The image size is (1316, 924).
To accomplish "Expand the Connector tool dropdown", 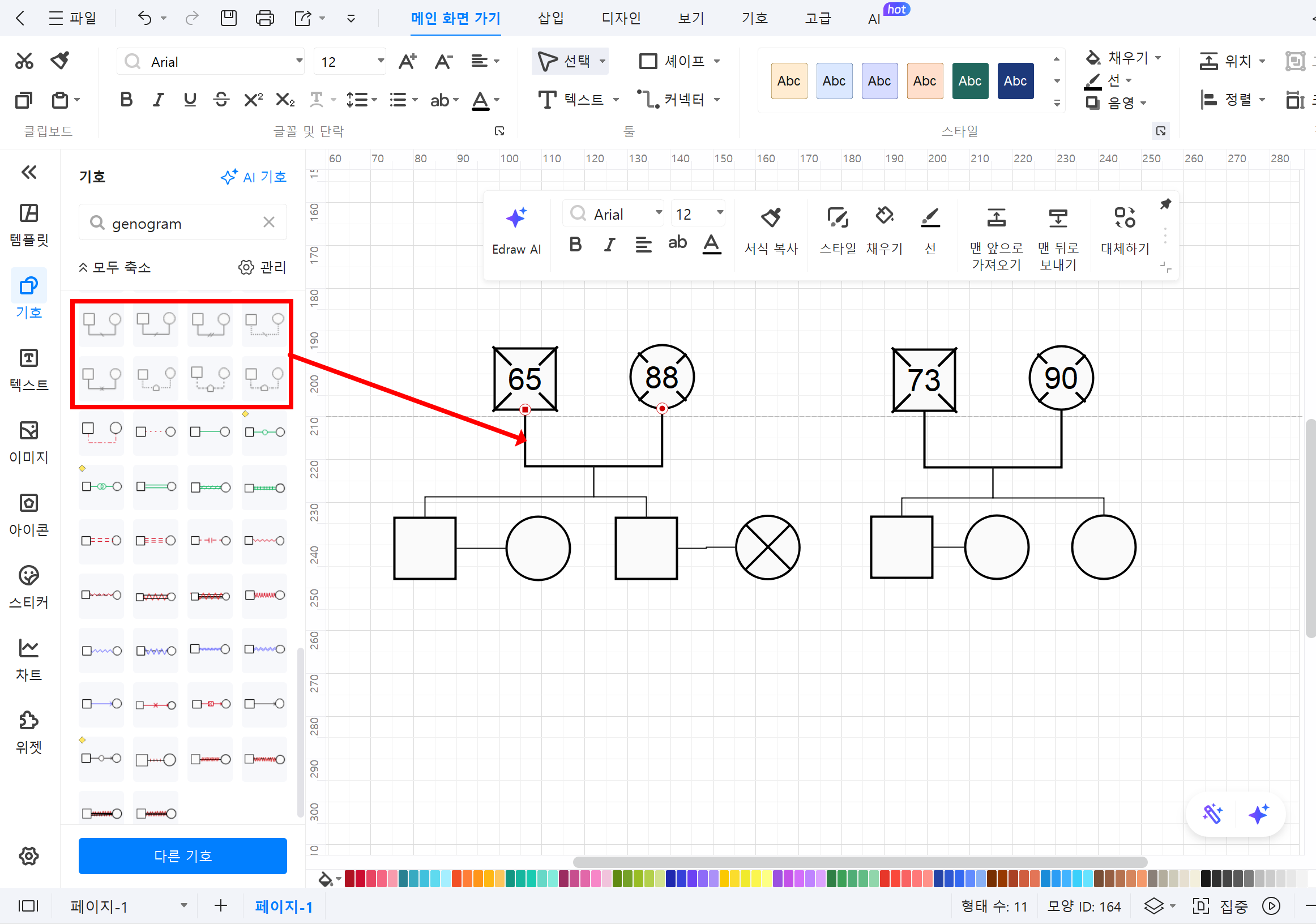I will [x=717, y=100].
